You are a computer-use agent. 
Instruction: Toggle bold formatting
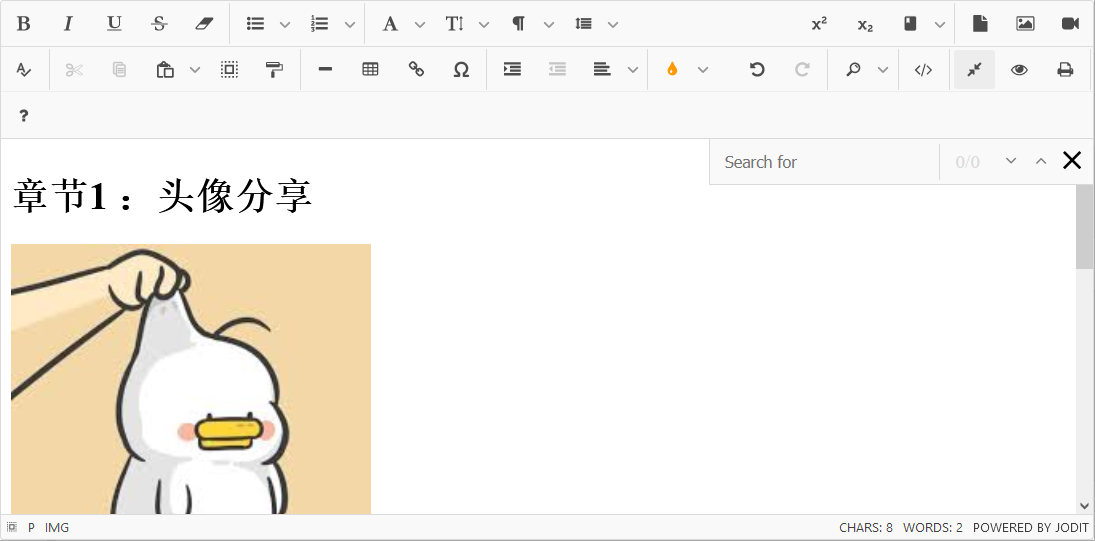pyautogui.click(x=24, y=24)
